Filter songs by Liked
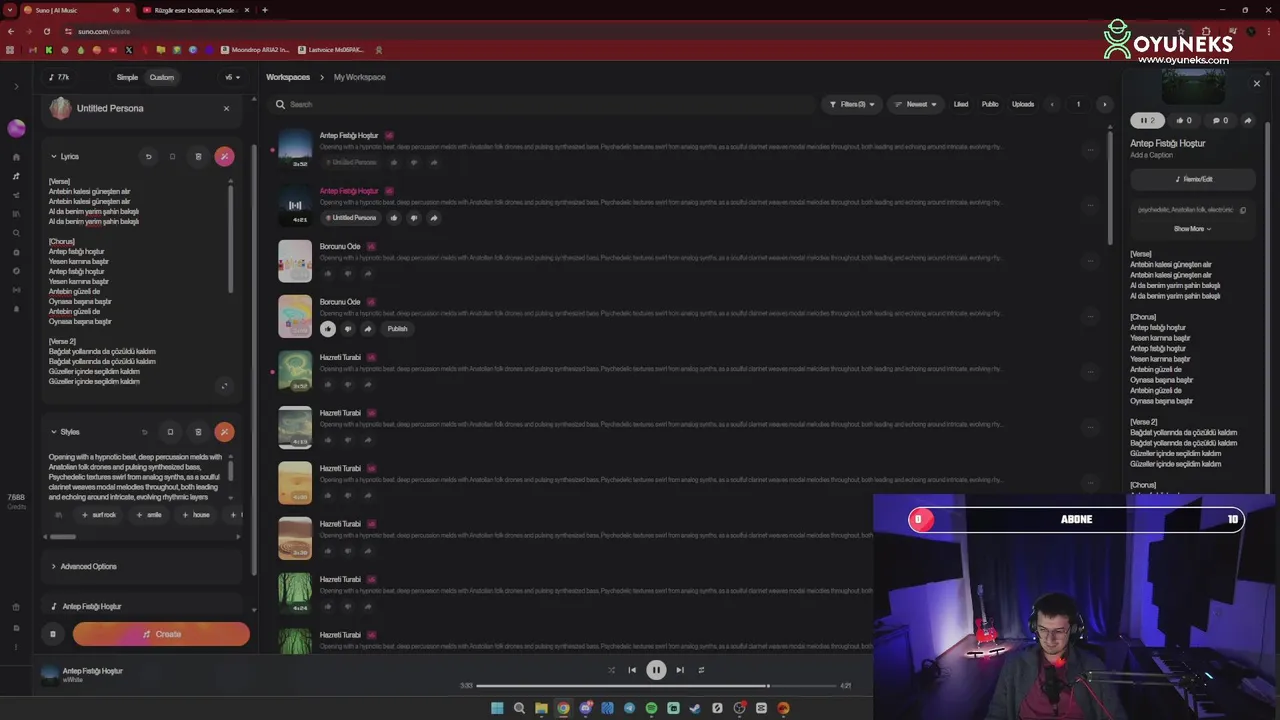 961,104
